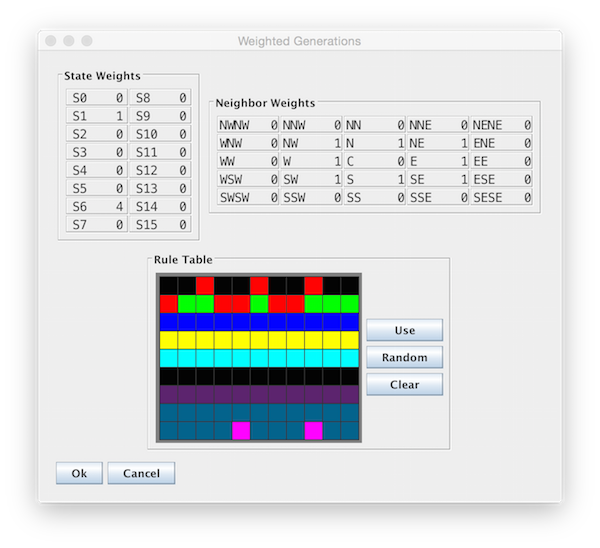Focus the SS neighbor weight field
The width and height of the screenshot is (600, 548).
click(375, 197)
